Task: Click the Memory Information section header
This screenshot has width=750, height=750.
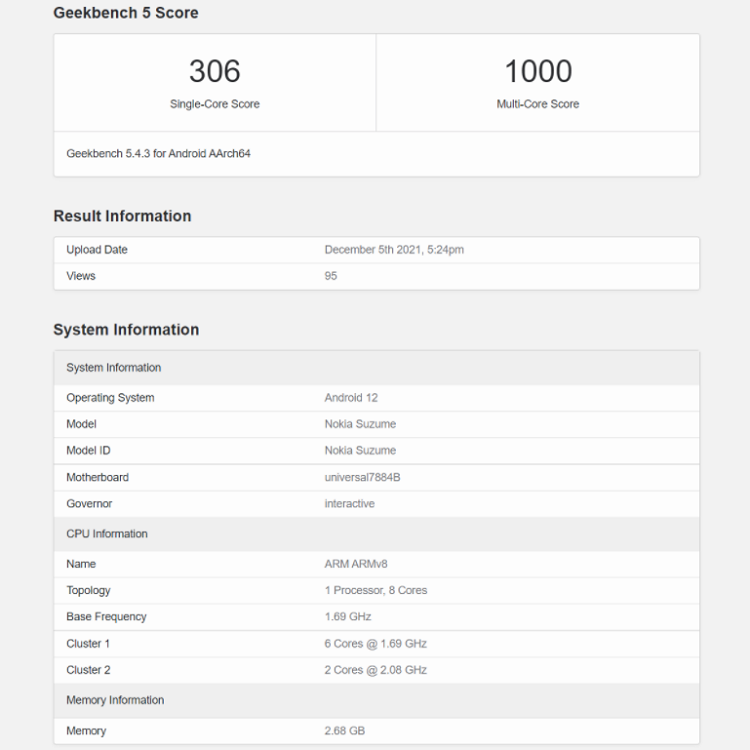Action: click(x=377, y=700)
